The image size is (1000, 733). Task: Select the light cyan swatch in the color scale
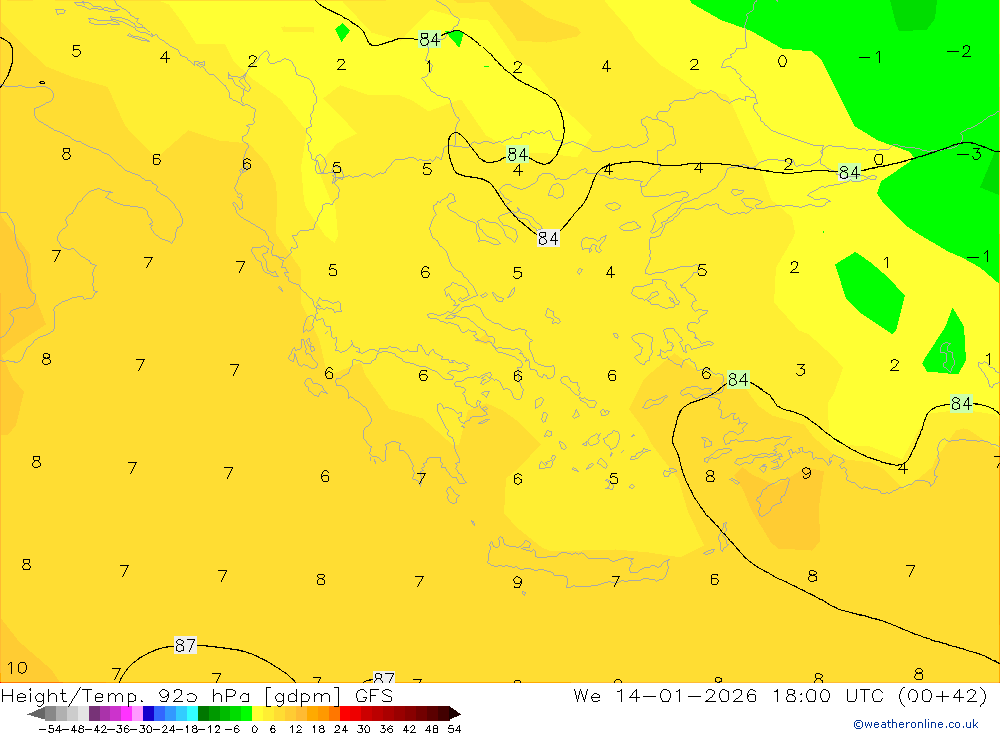pyautogui.click(x=191, y=713)
